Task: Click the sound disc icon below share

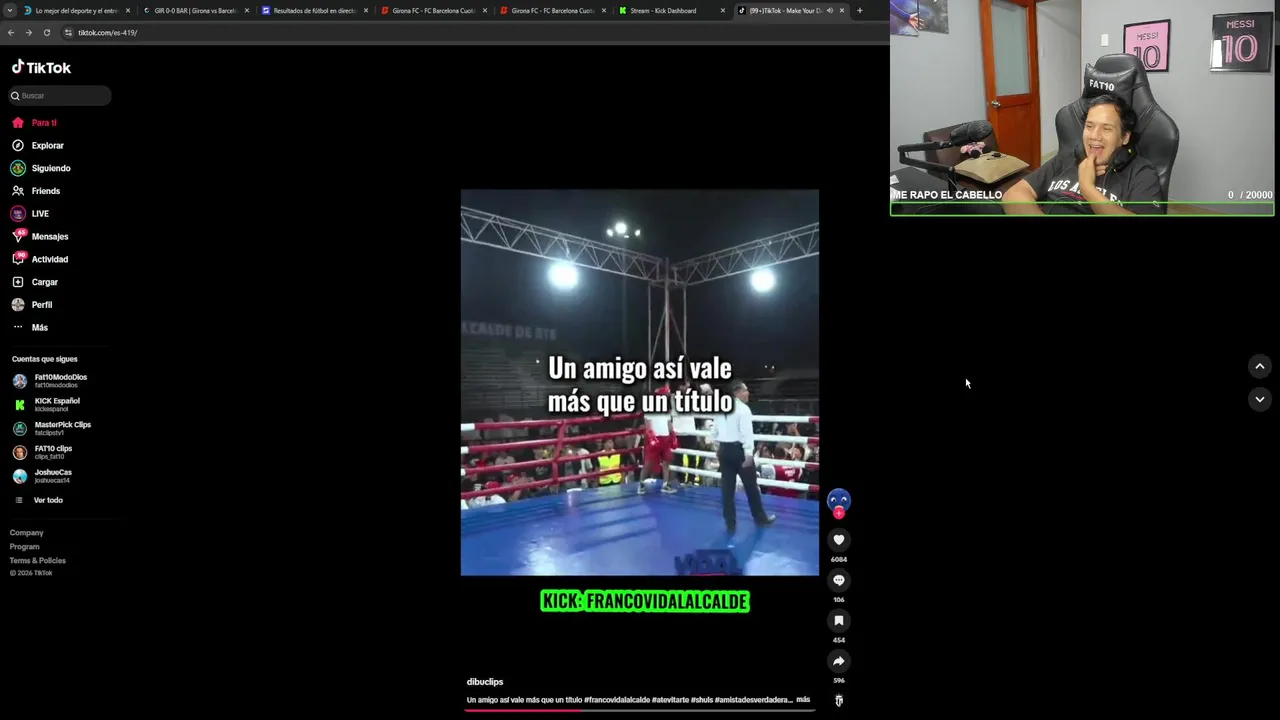Action: coord(839,701)
